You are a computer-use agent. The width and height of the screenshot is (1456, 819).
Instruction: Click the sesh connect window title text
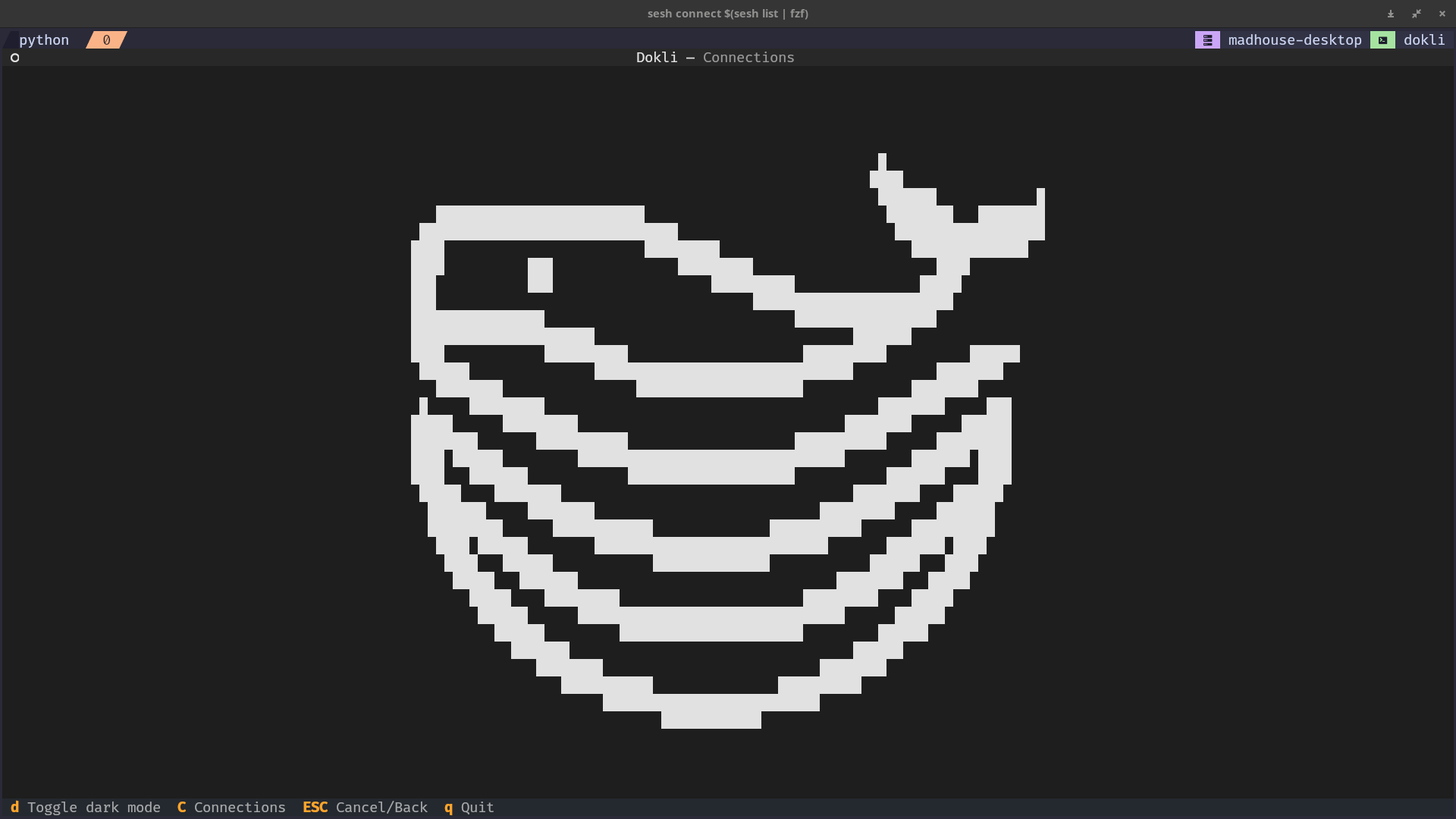tap(728, 14)
